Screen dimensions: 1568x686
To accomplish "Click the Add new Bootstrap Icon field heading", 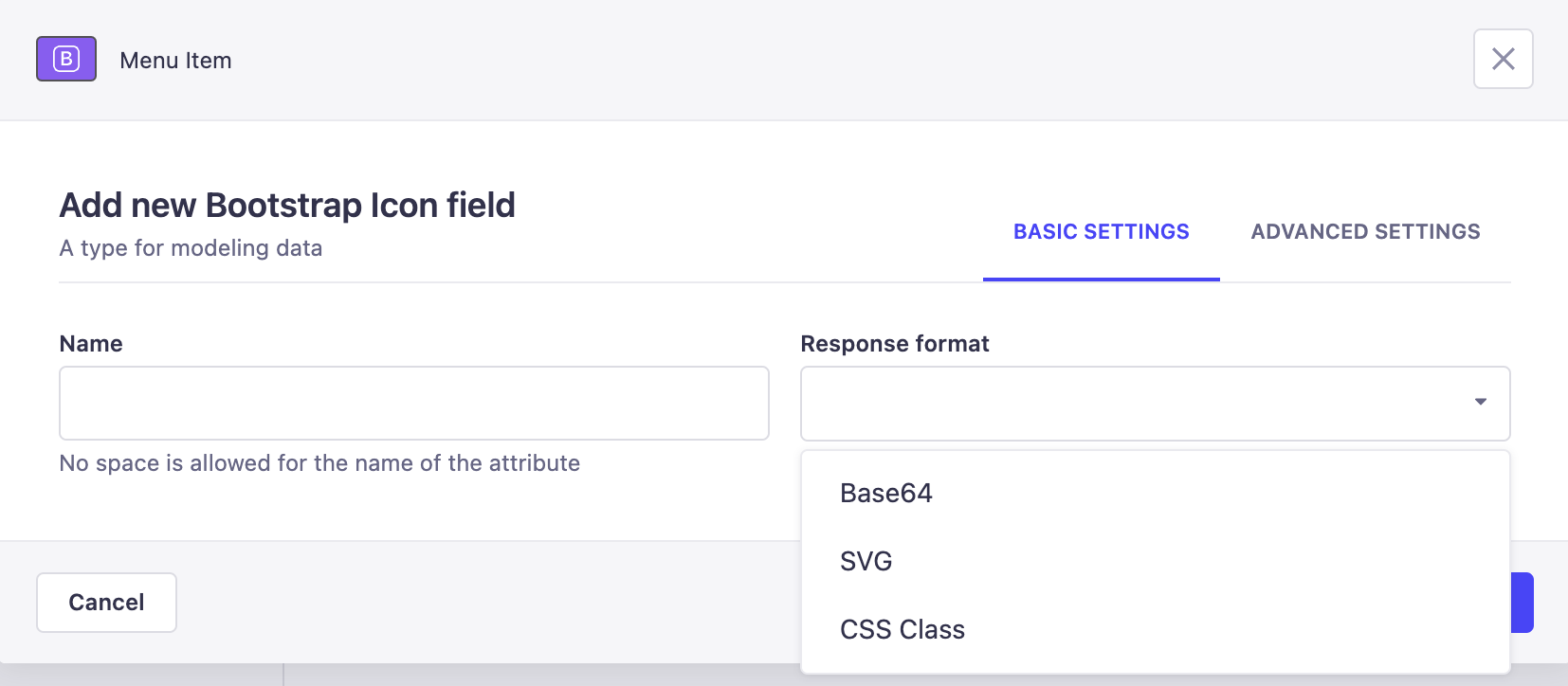I will [x=287, y=206].
